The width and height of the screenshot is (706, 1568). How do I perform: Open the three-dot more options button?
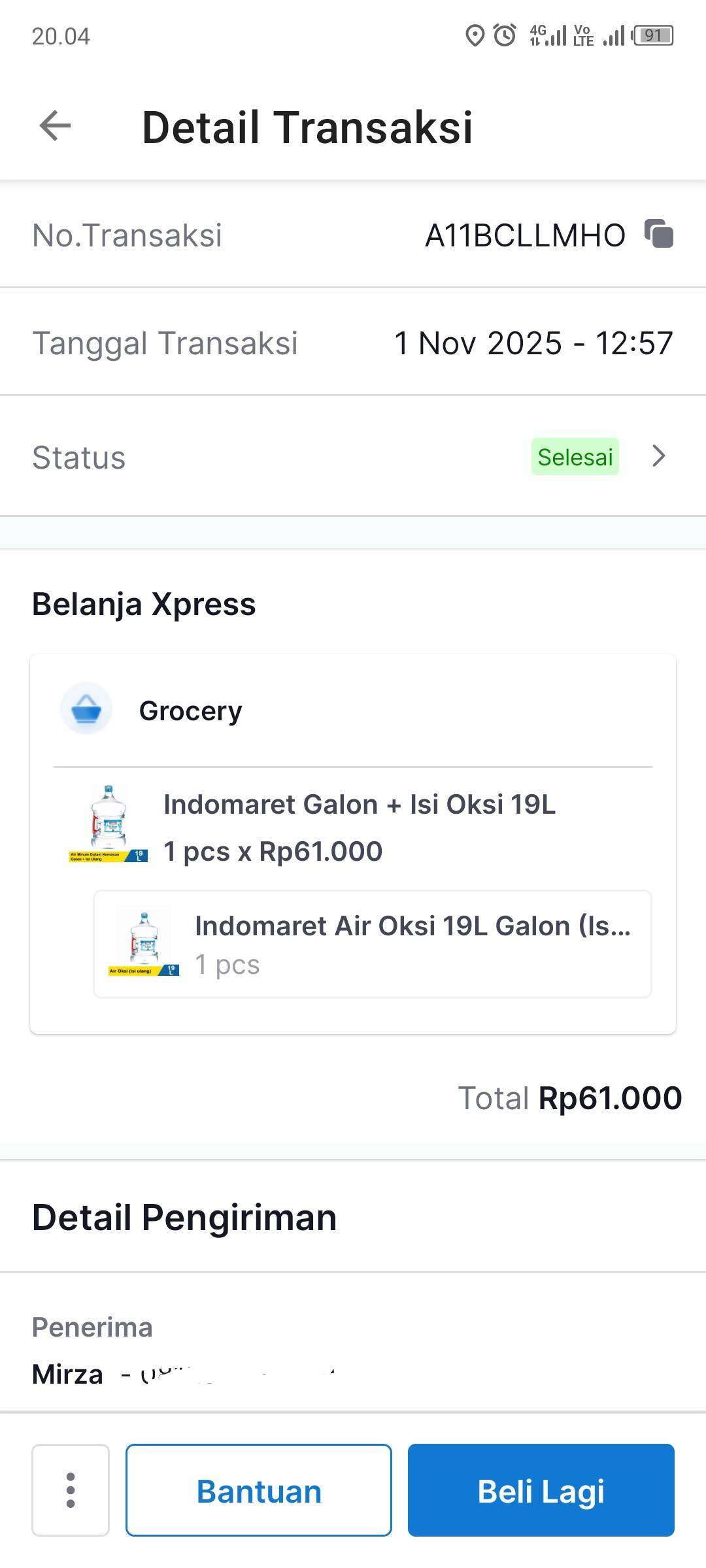[x=71, y=1490]
